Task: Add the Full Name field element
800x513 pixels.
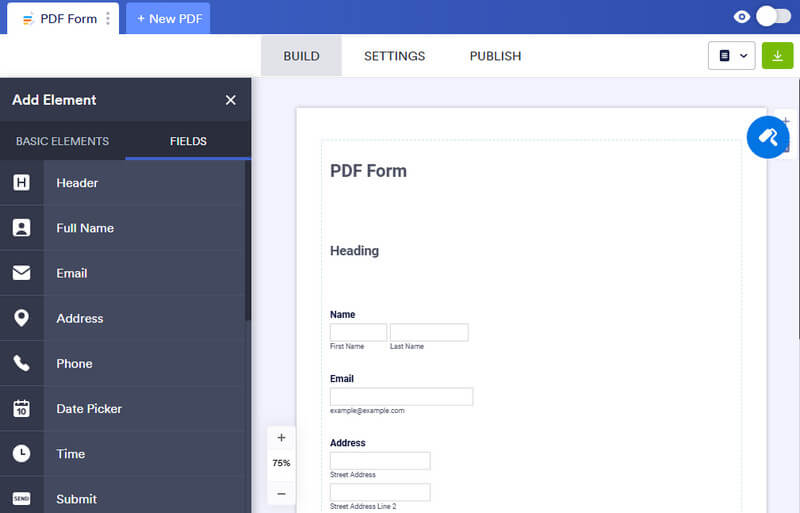Action: (x=122, y=228)
